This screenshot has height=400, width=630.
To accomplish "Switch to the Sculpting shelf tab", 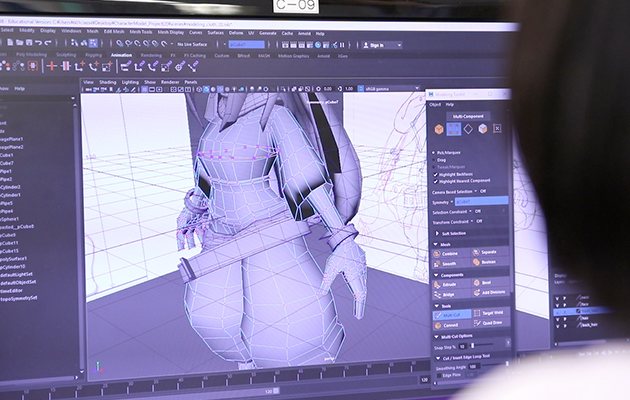I will coord(66,55).
